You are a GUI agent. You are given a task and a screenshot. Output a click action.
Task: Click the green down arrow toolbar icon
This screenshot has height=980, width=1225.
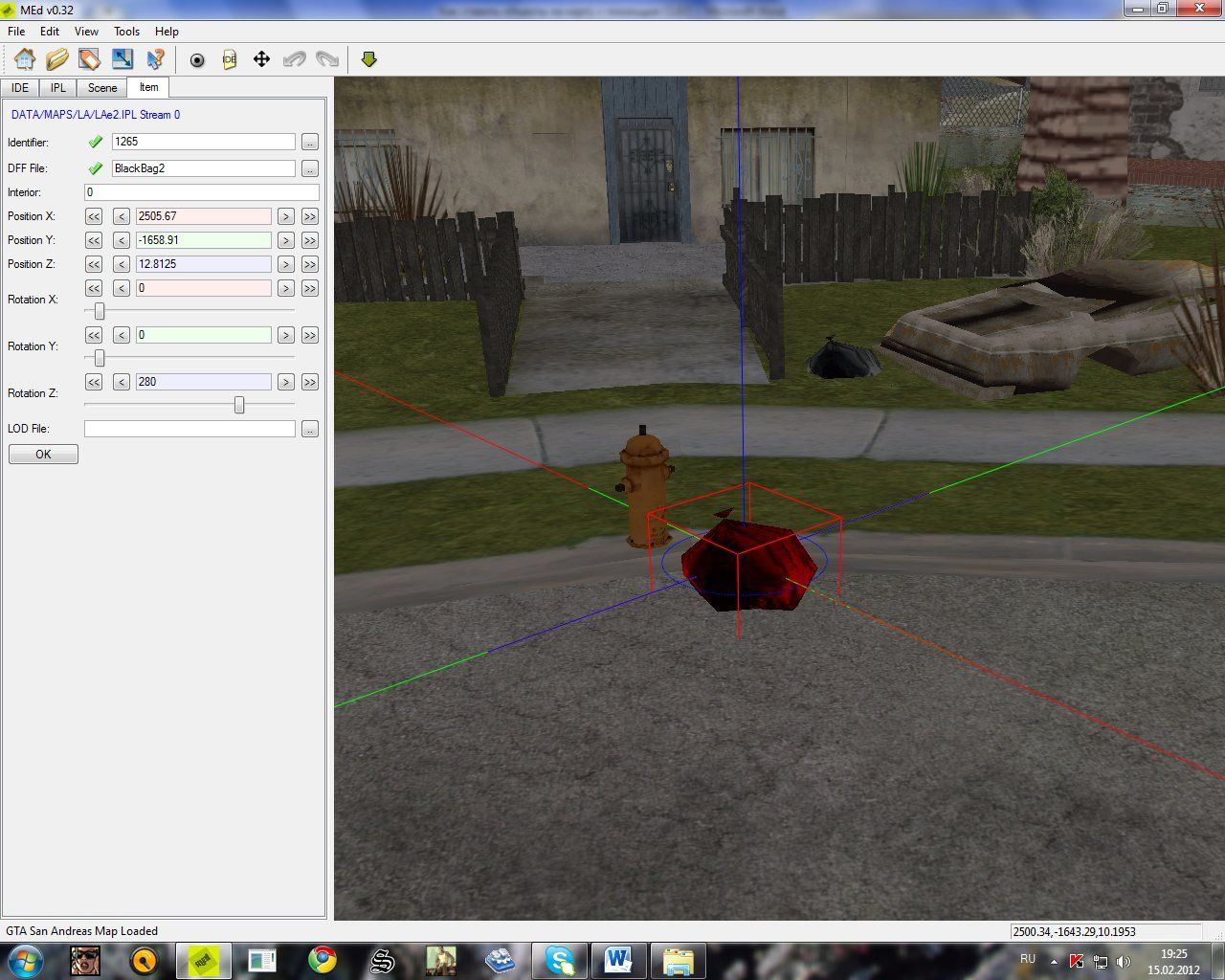tap(369, 59)
